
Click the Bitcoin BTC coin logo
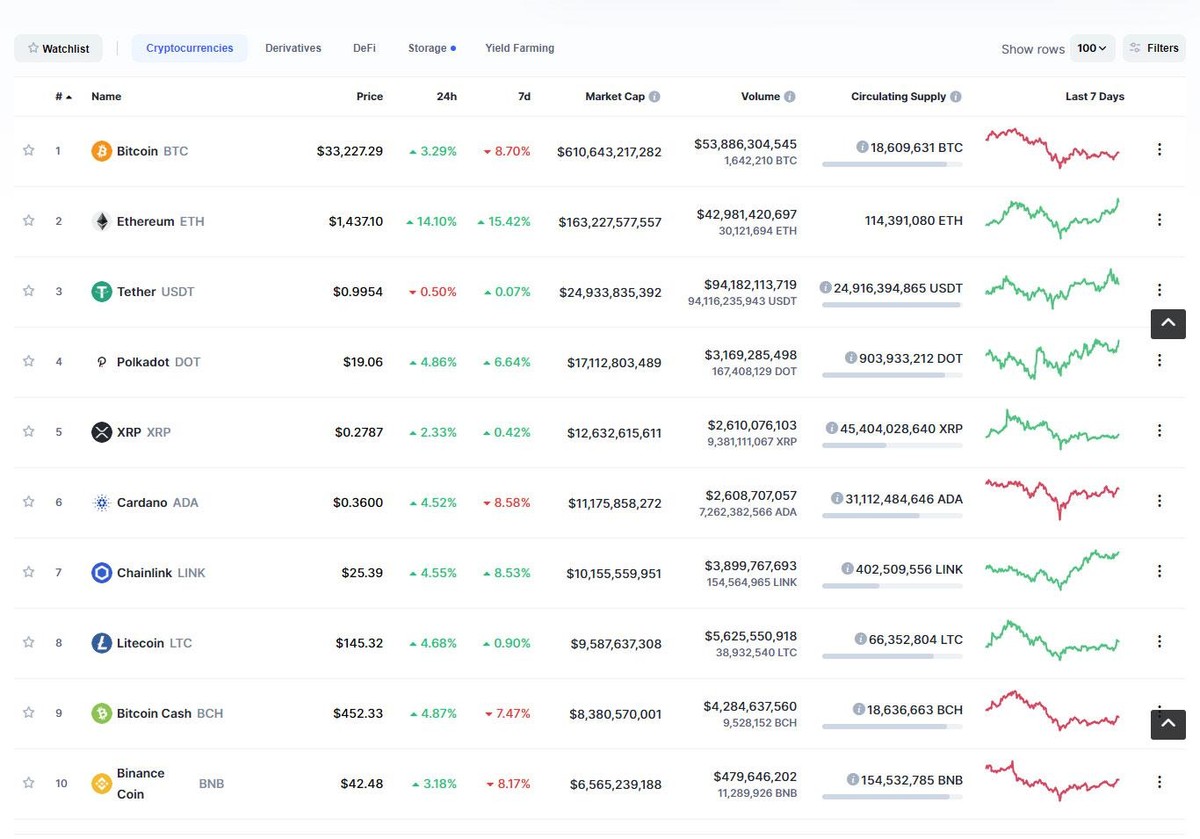tap(100, 150)
